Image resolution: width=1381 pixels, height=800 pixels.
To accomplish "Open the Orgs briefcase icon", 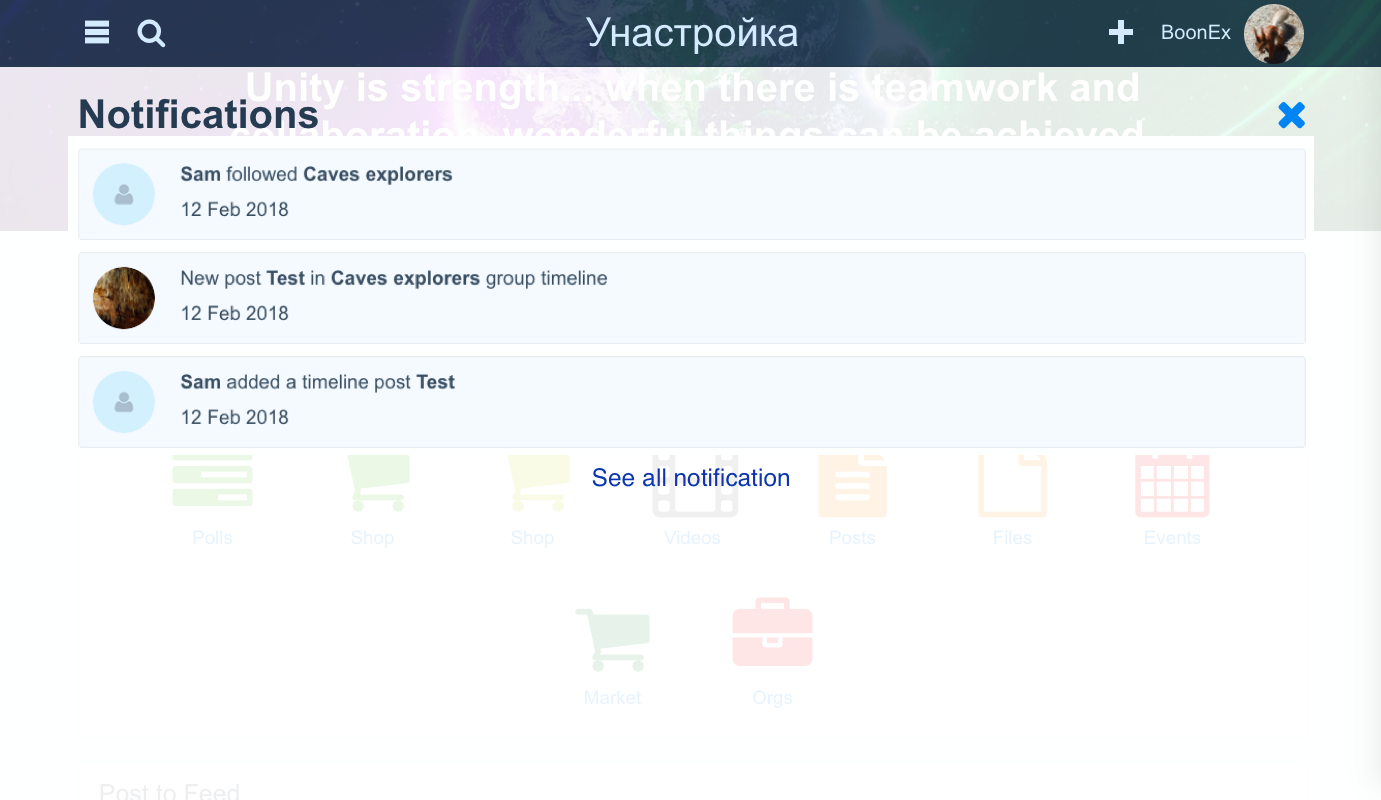I will 772,632.
